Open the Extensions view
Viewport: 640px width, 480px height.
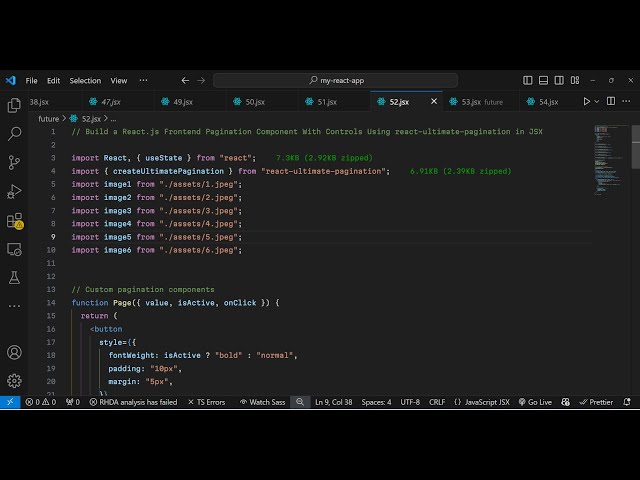pyautogui.click(x=14, y=220)
